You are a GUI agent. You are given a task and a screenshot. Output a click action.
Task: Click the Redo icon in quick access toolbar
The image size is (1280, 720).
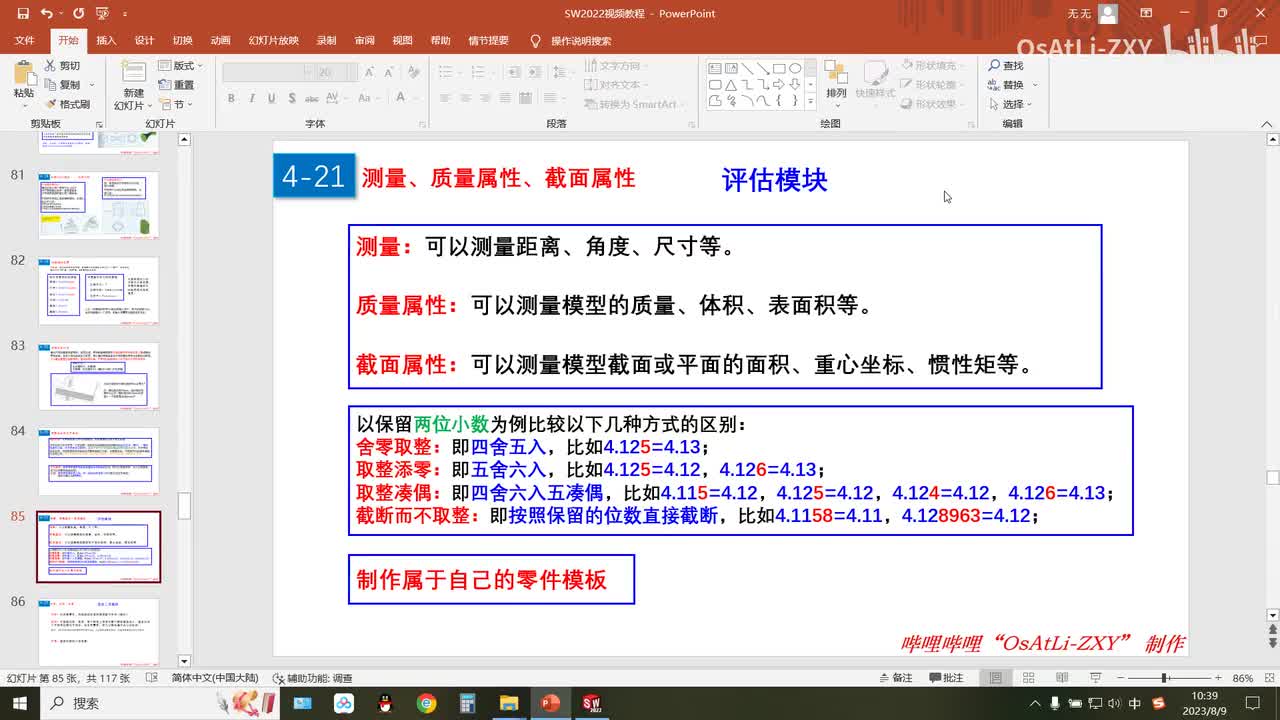(x=78, y=14)
